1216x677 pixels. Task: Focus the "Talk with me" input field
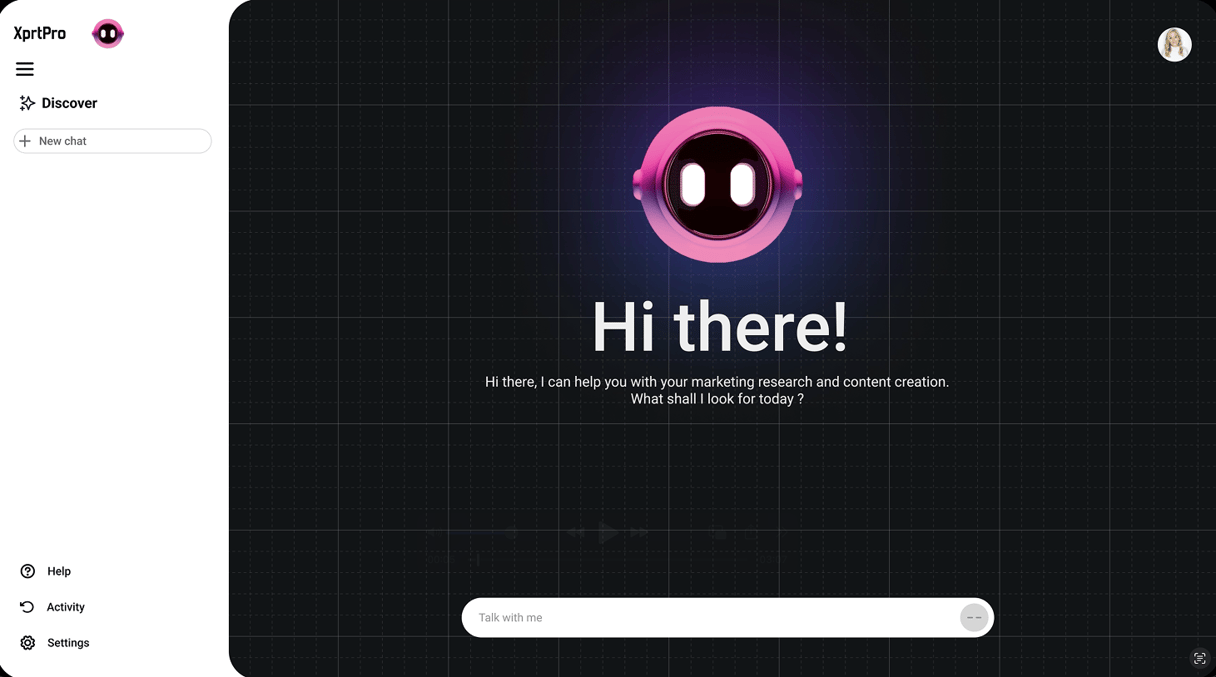[x=710, y=618]
